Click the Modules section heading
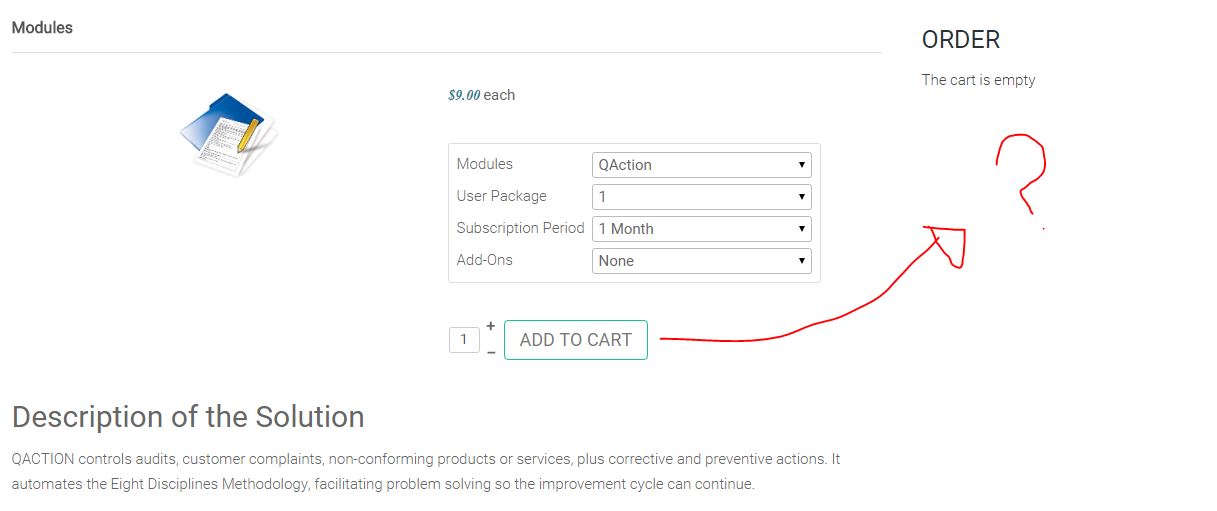Image resolution: width=1217 pixels, height=511 pixels. coord(42,28)
